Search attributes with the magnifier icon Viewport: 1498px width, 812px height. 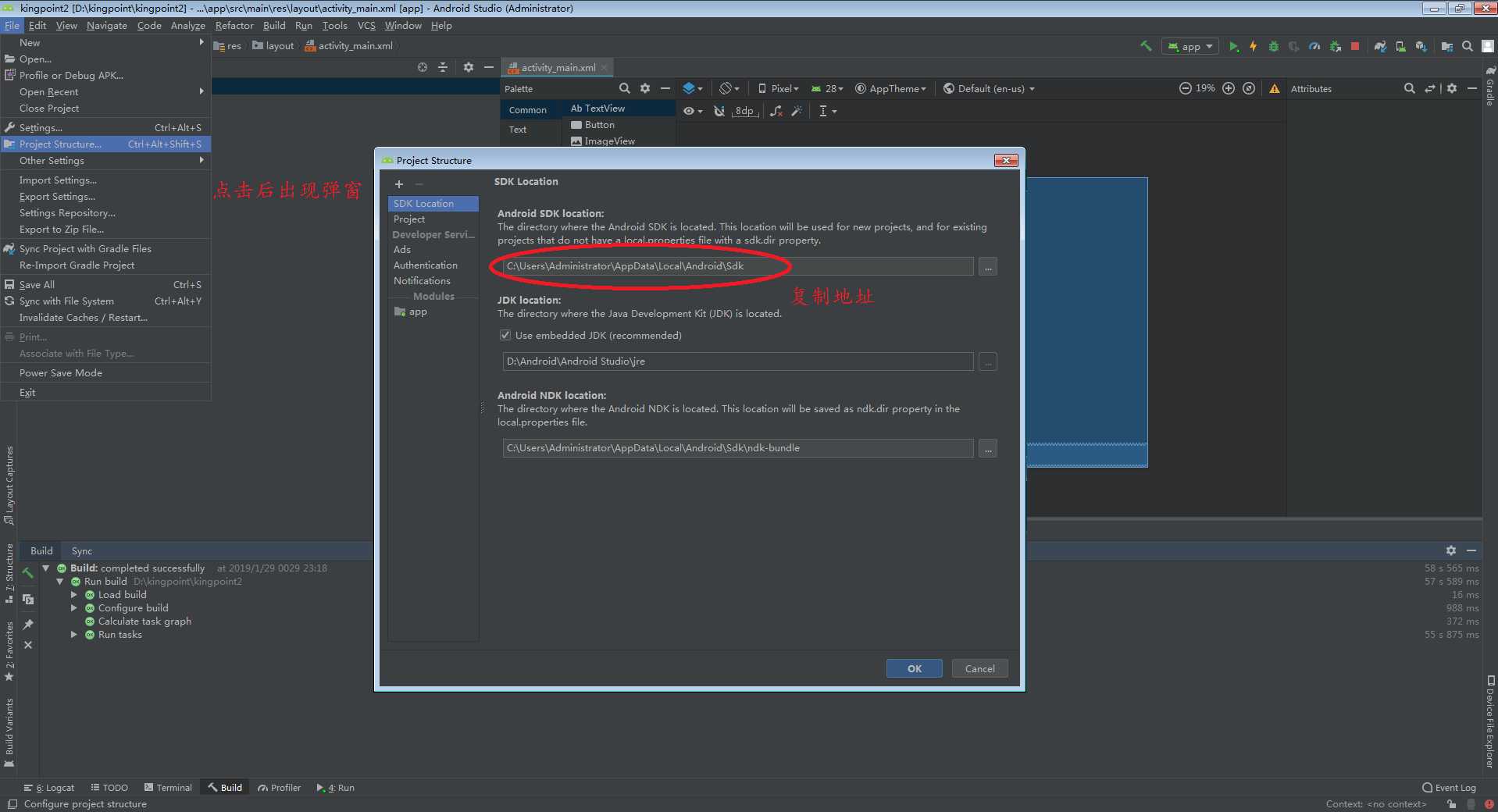(1409, 88)
